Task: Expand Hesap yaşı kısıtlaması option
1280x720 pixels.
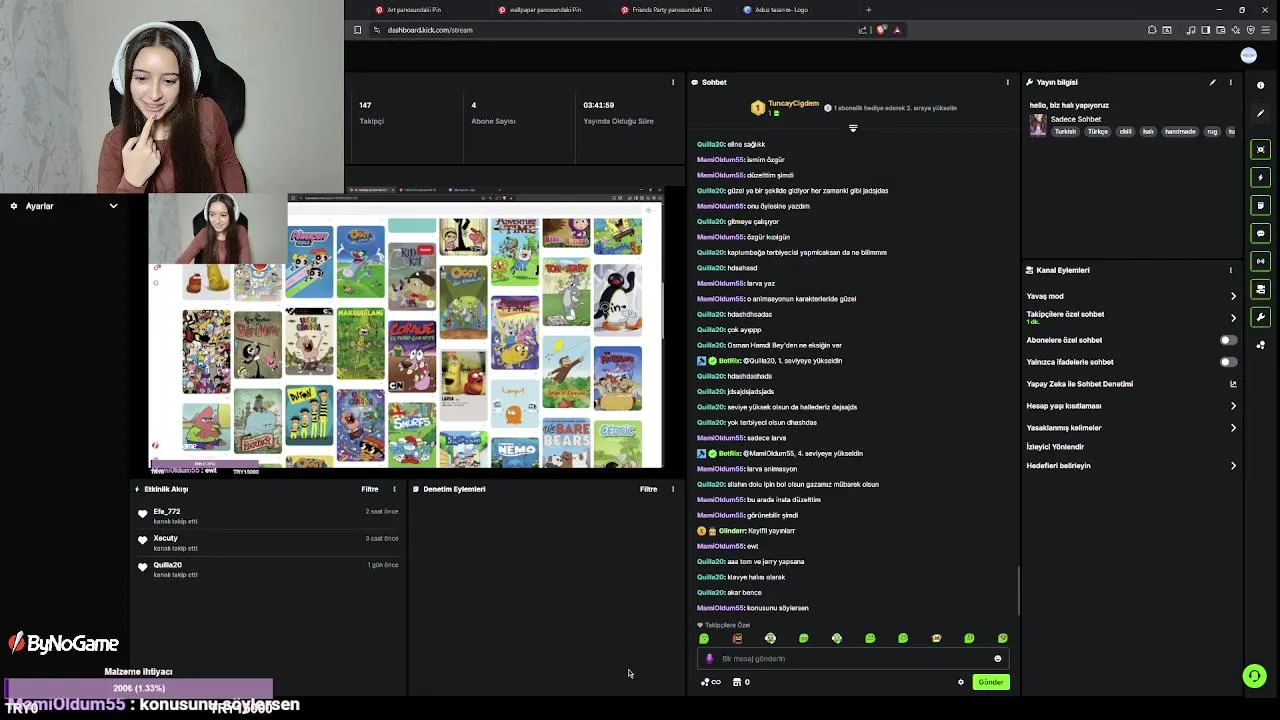Action: coord(1233,406)
